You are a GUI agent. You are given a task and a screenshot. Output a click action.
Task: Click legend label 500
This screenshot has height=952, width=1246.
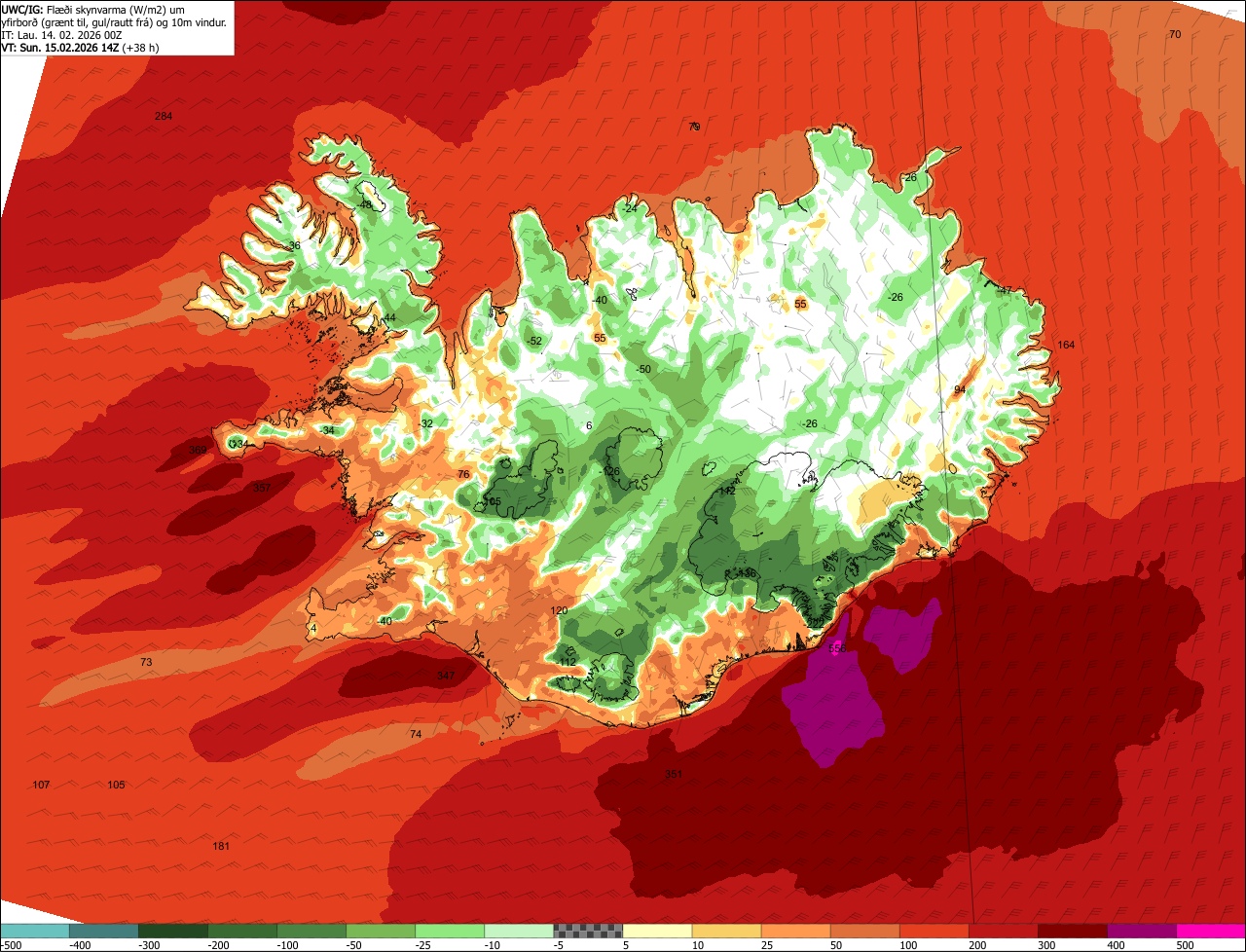(x=1185, y=945)
